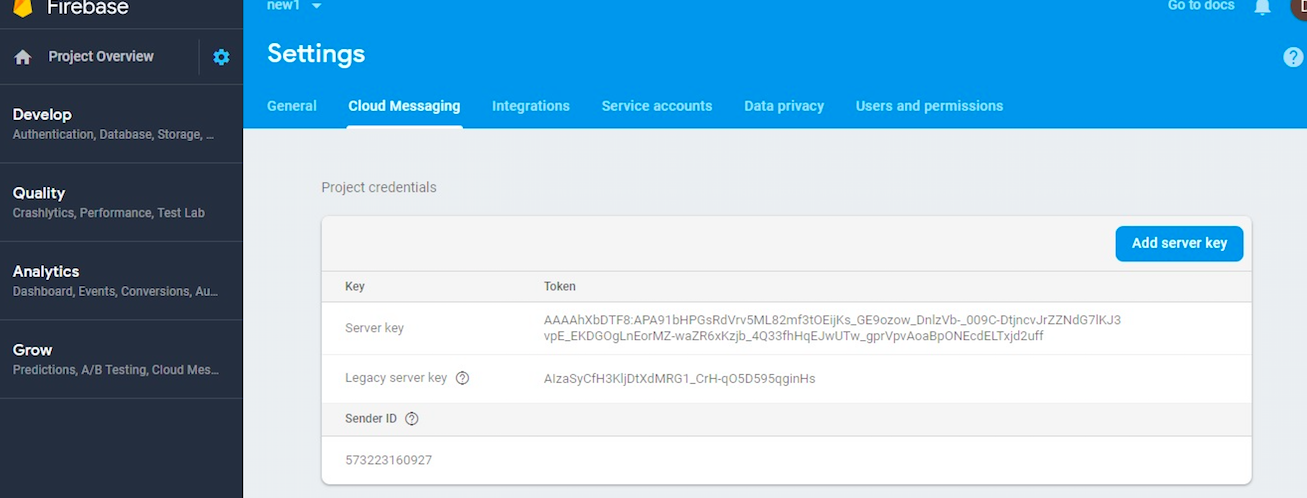Open the Project Overview home icon
Image resolution: width=1307 pixels, height=498 pixels.
tap(23, 57)
